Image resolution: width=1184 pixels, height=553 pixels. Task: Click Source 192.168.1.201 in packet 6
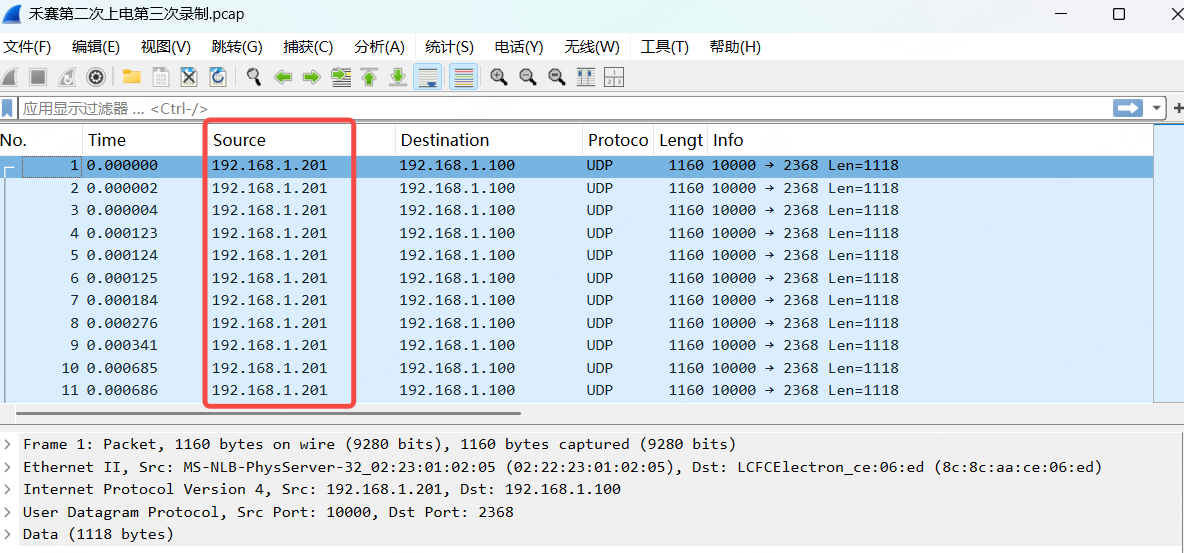point(270,278)
